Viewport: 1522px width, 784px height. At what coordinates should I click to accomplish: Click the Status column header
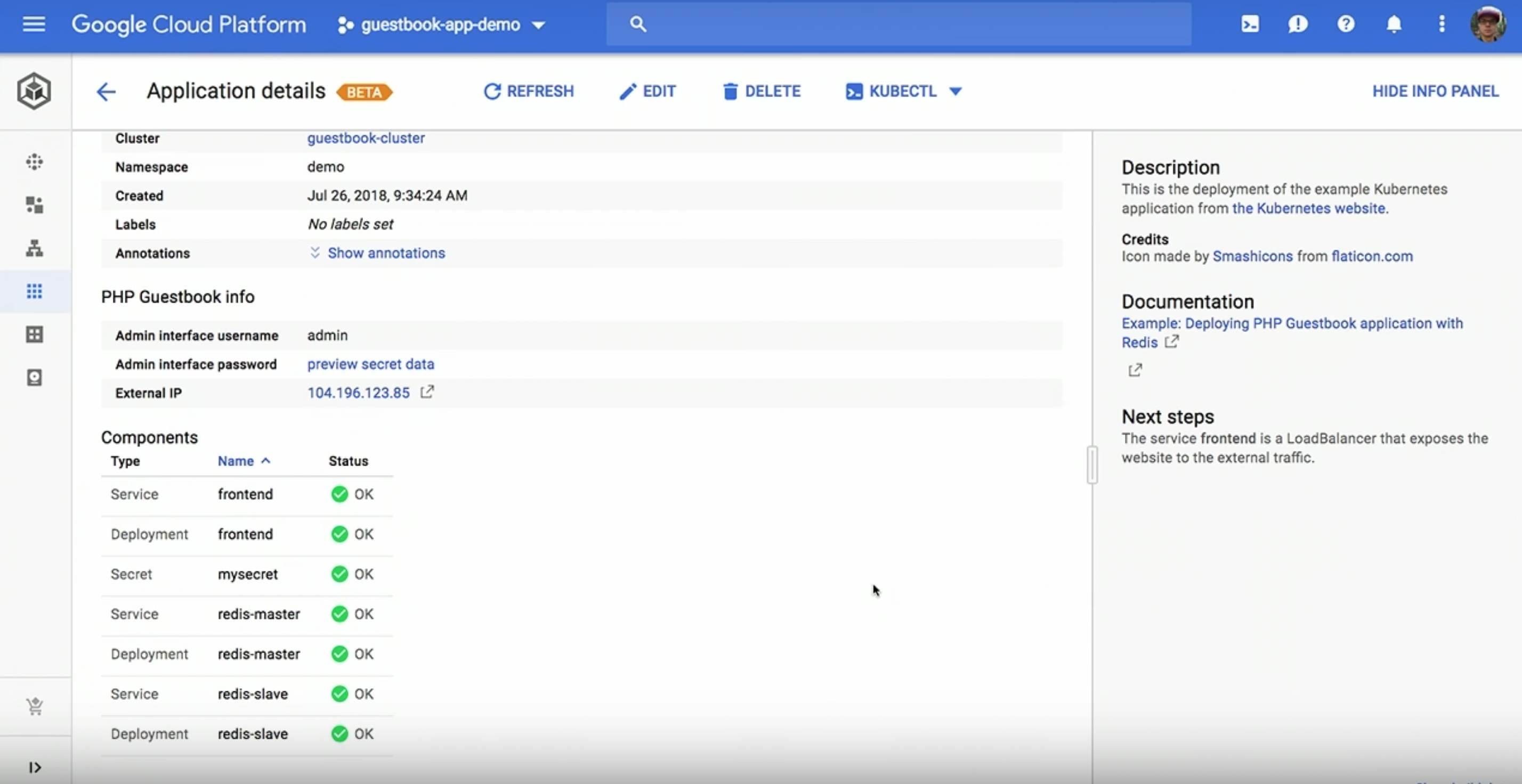[348, 461]
